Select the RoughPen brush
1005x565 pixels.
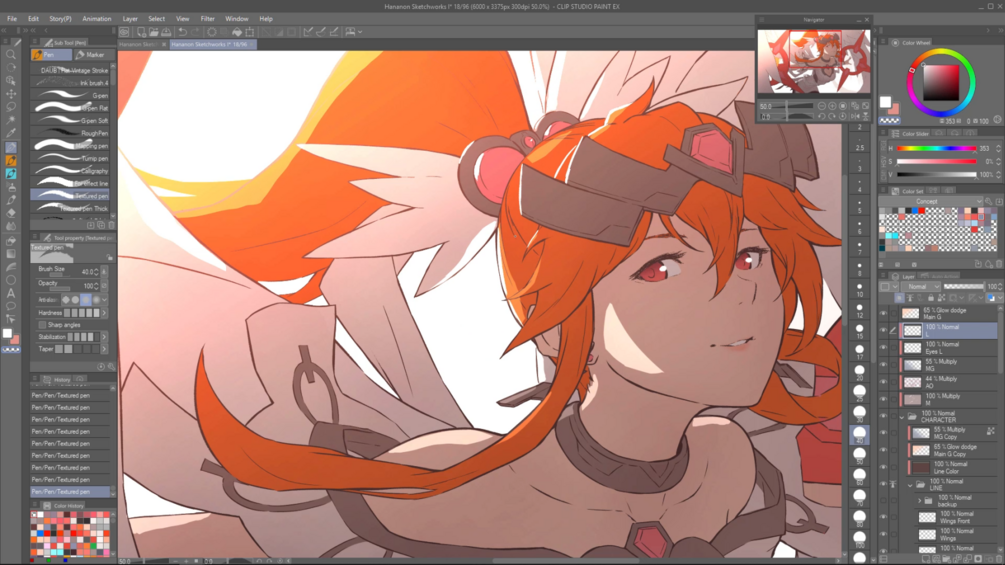tap(71, 133)
